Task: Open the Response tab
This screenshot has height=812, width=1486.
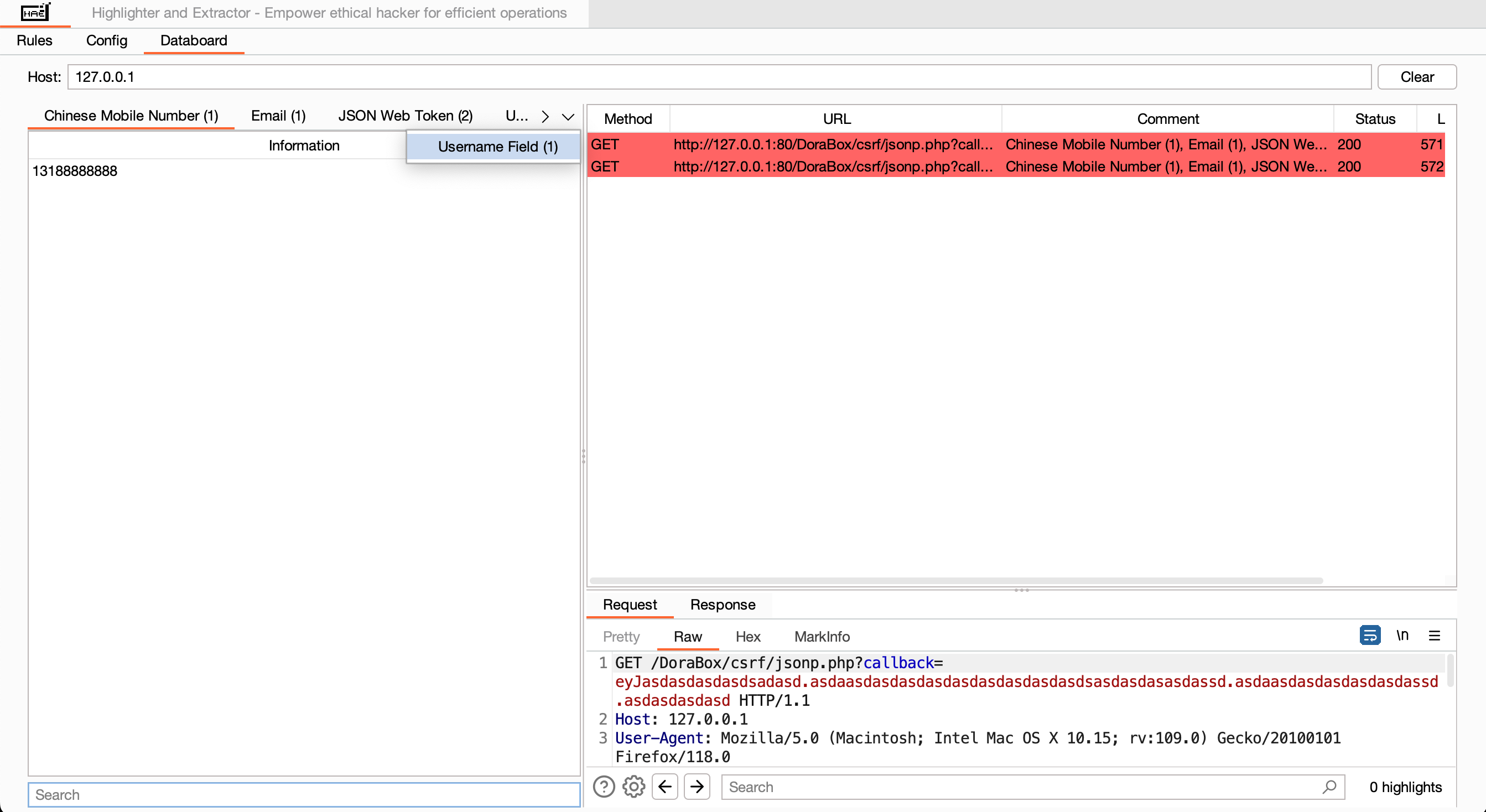Action: coord(722,605)
